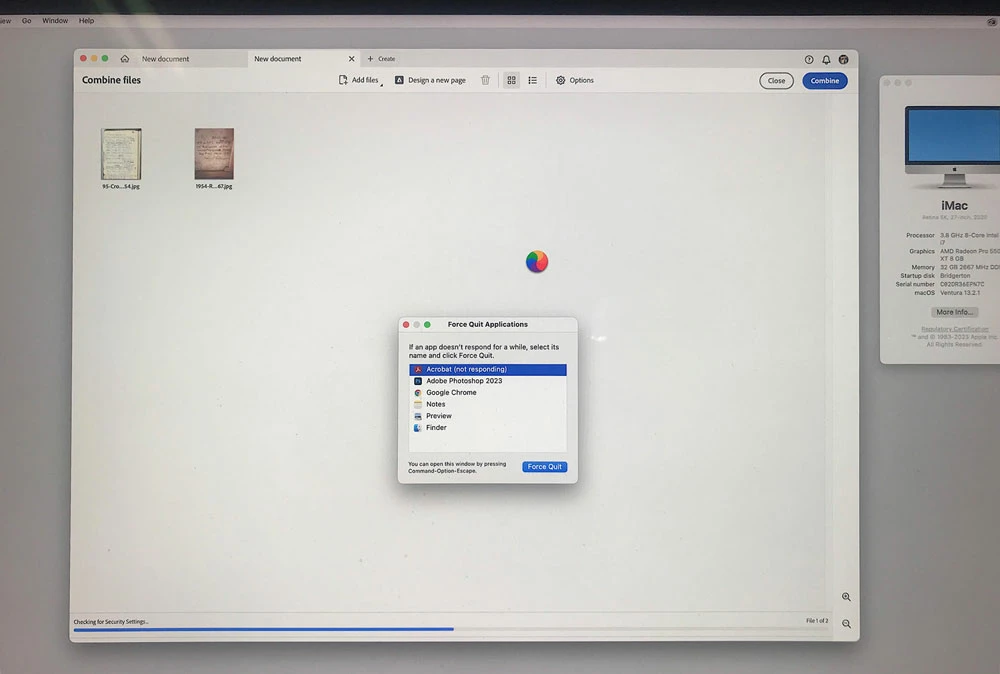1000x674 pixels.
Task: Click the Force Quit button
Action: tap(545, 467)
